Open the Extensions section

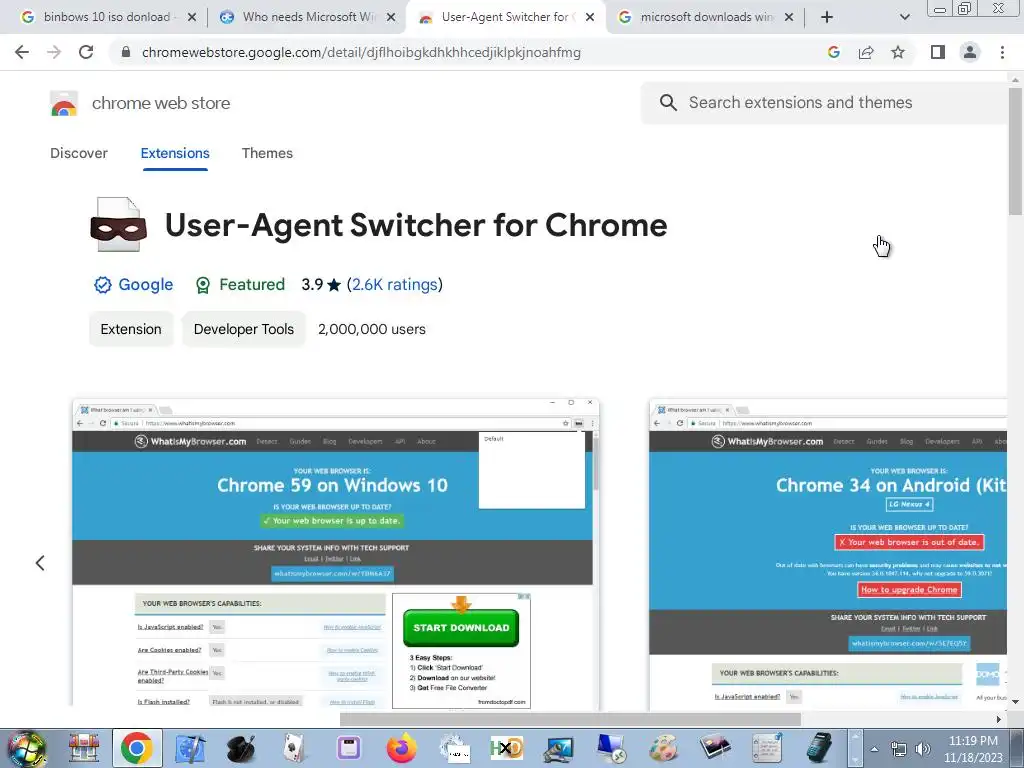coord(175,153)
